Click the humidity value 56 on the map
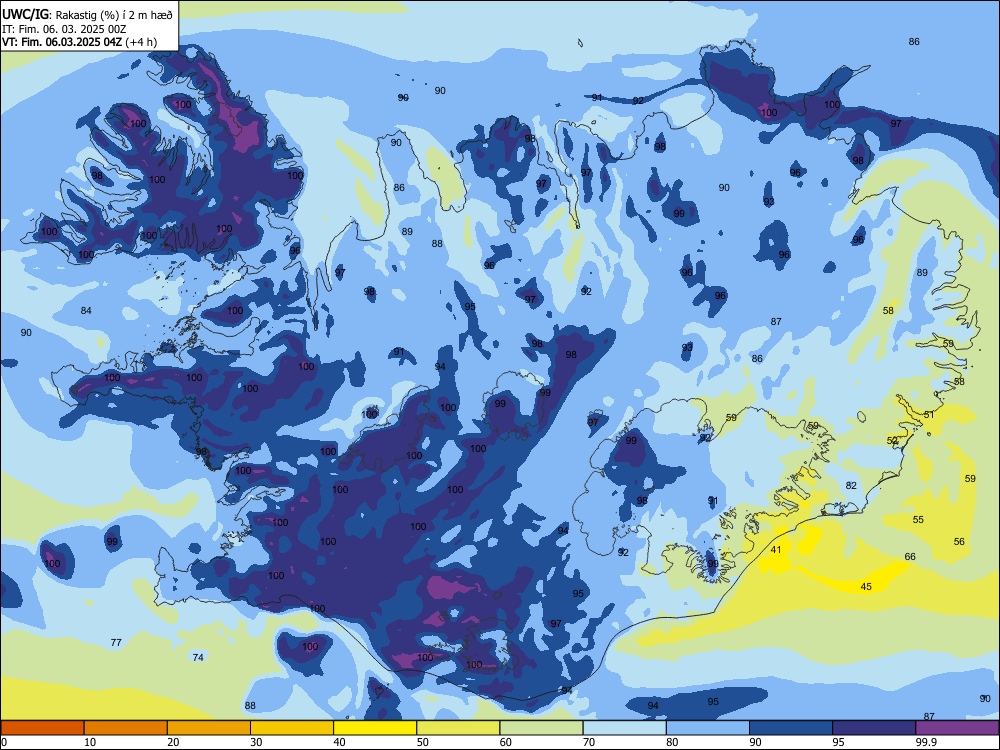 coord(959,541)
